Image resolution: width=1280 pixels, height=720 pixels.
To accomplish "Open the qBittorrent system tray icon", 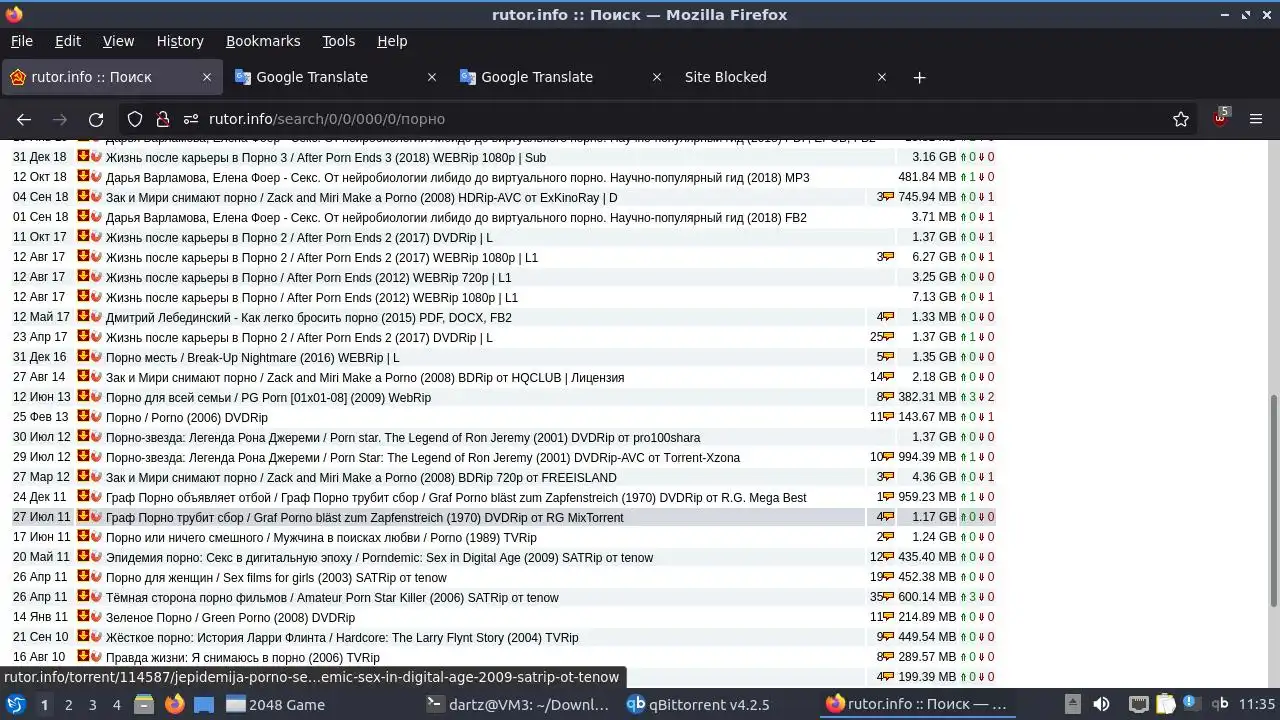I will 1220,704.
